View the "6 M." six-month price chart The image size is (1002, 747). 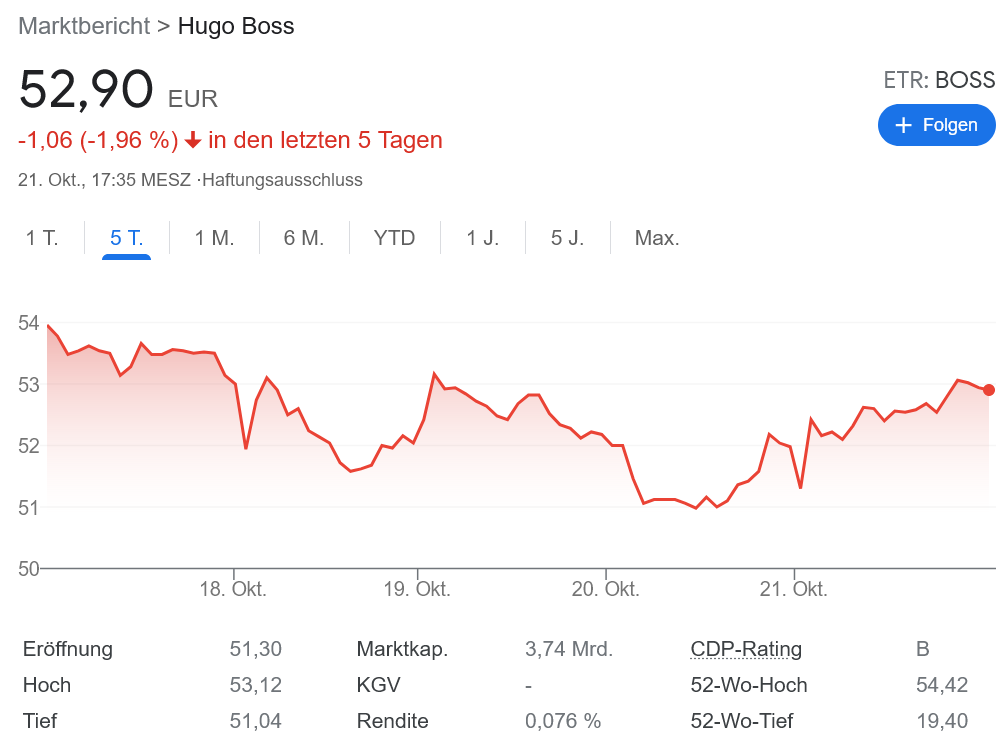(x=302, y=238)
